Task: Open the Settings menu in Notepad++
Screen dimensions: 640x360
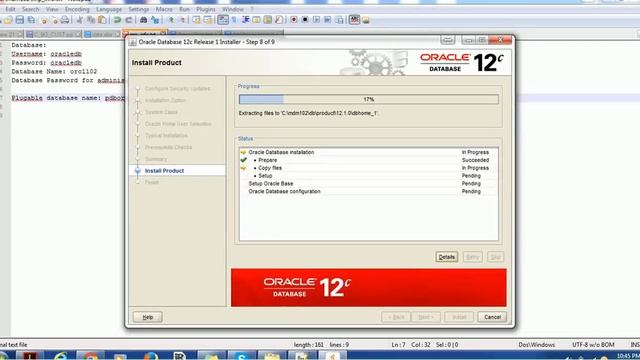Action: pyautogui.click(x=139, y=9)
